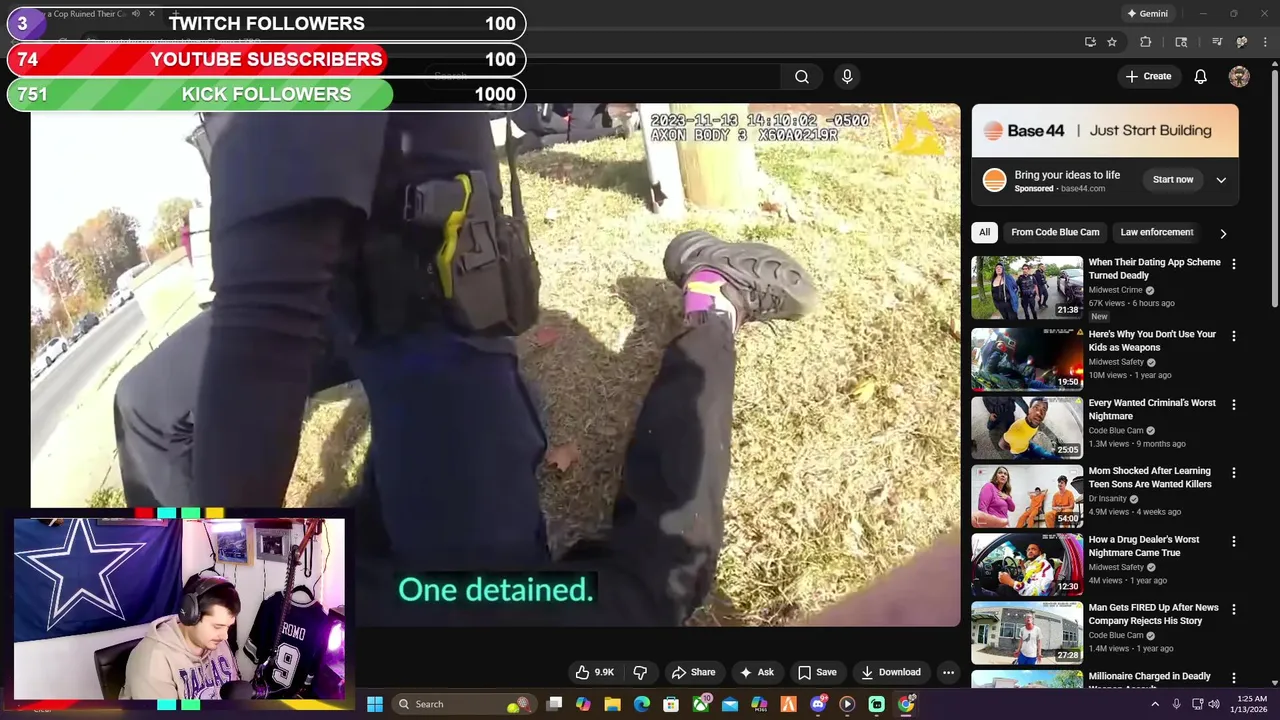Viewport: 1280px width, 720px height.
Task: Open volume control in system tray
Action: [x=1215, y=704]
